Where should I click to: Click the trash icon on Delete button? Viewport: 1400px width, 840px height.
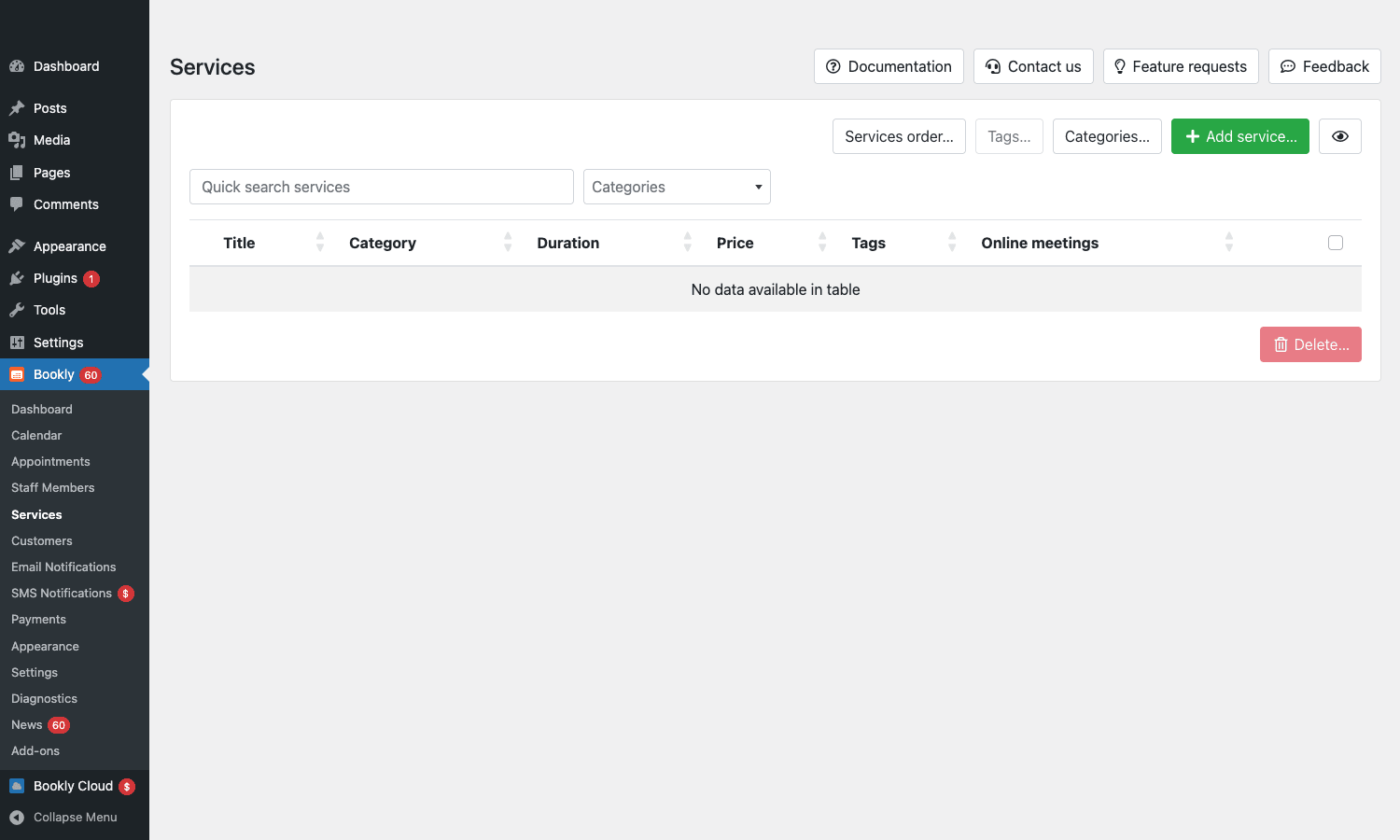point(1281,344)
